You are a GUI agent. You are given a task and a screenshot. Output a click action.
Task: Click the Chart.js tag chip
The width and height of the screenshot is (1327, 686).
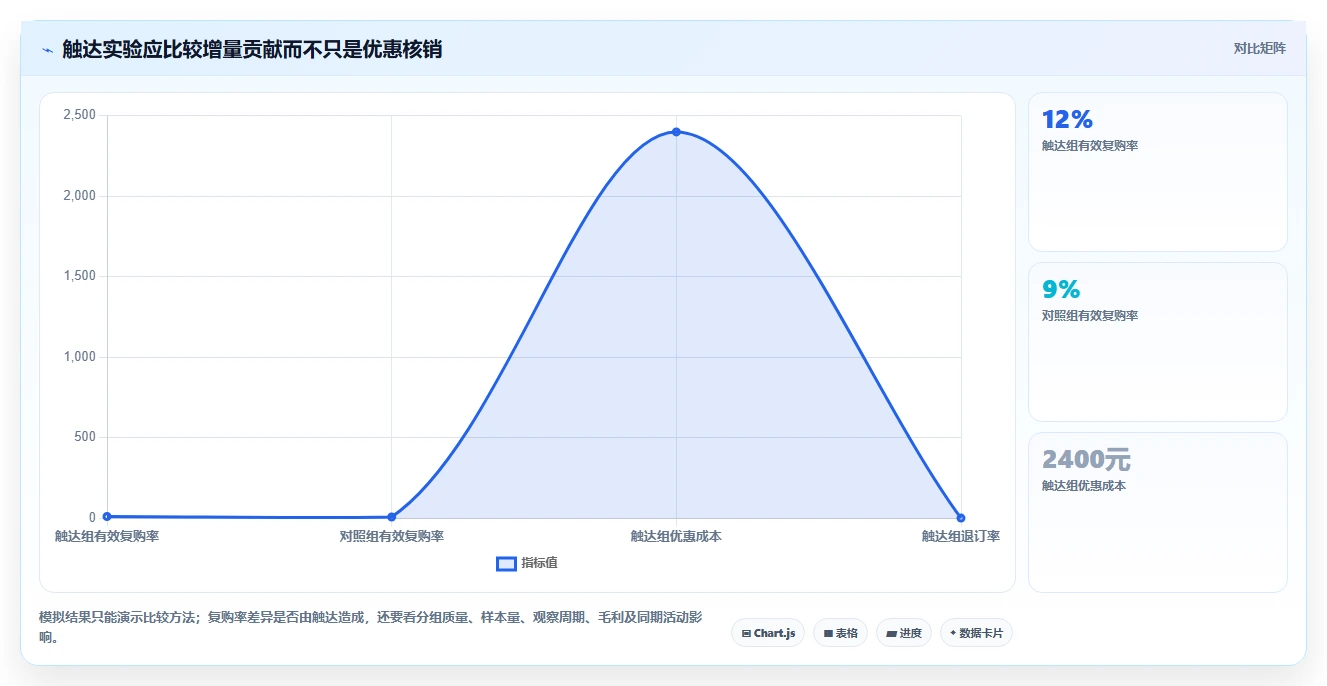[767, 633]
